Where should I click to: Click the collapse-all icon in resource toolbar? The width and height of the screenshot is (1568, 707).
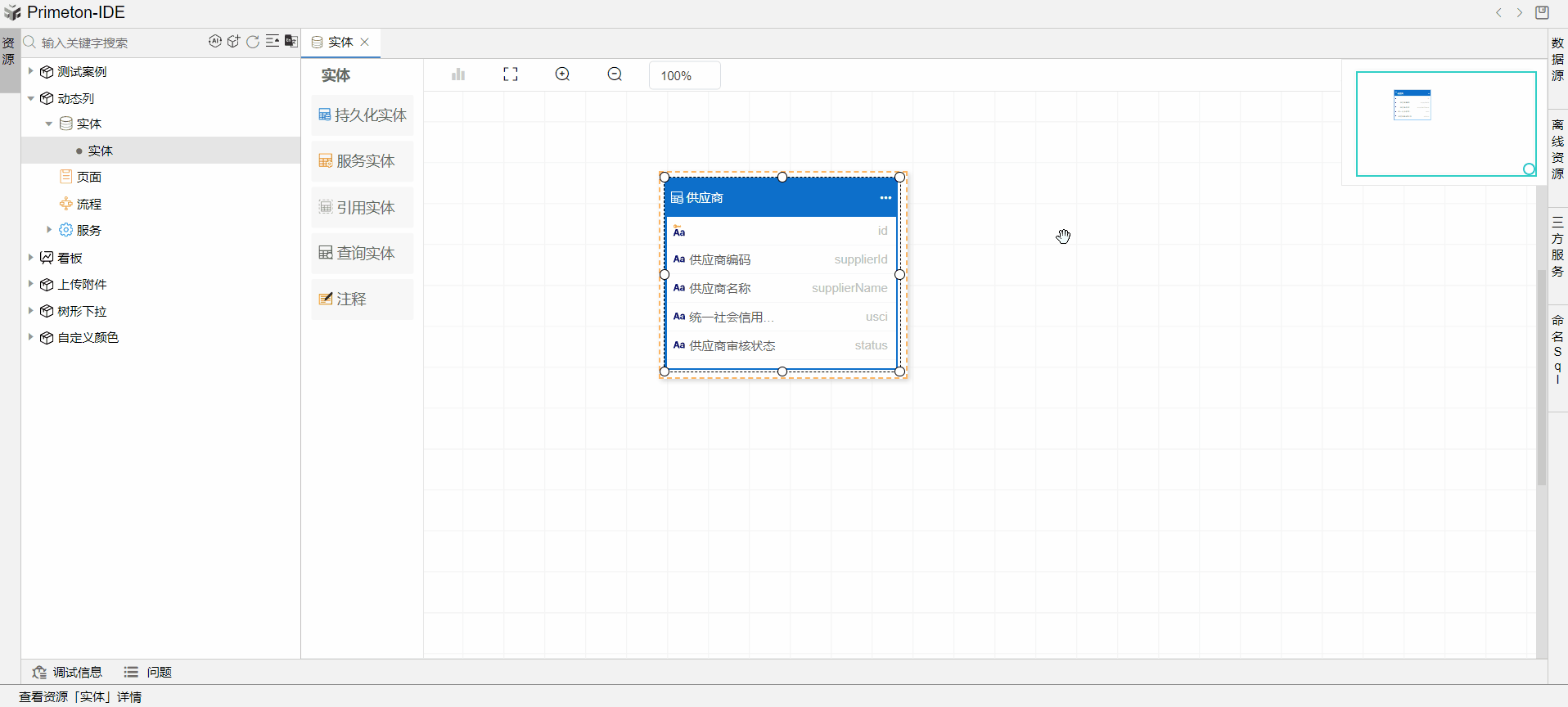click(273, 42)
